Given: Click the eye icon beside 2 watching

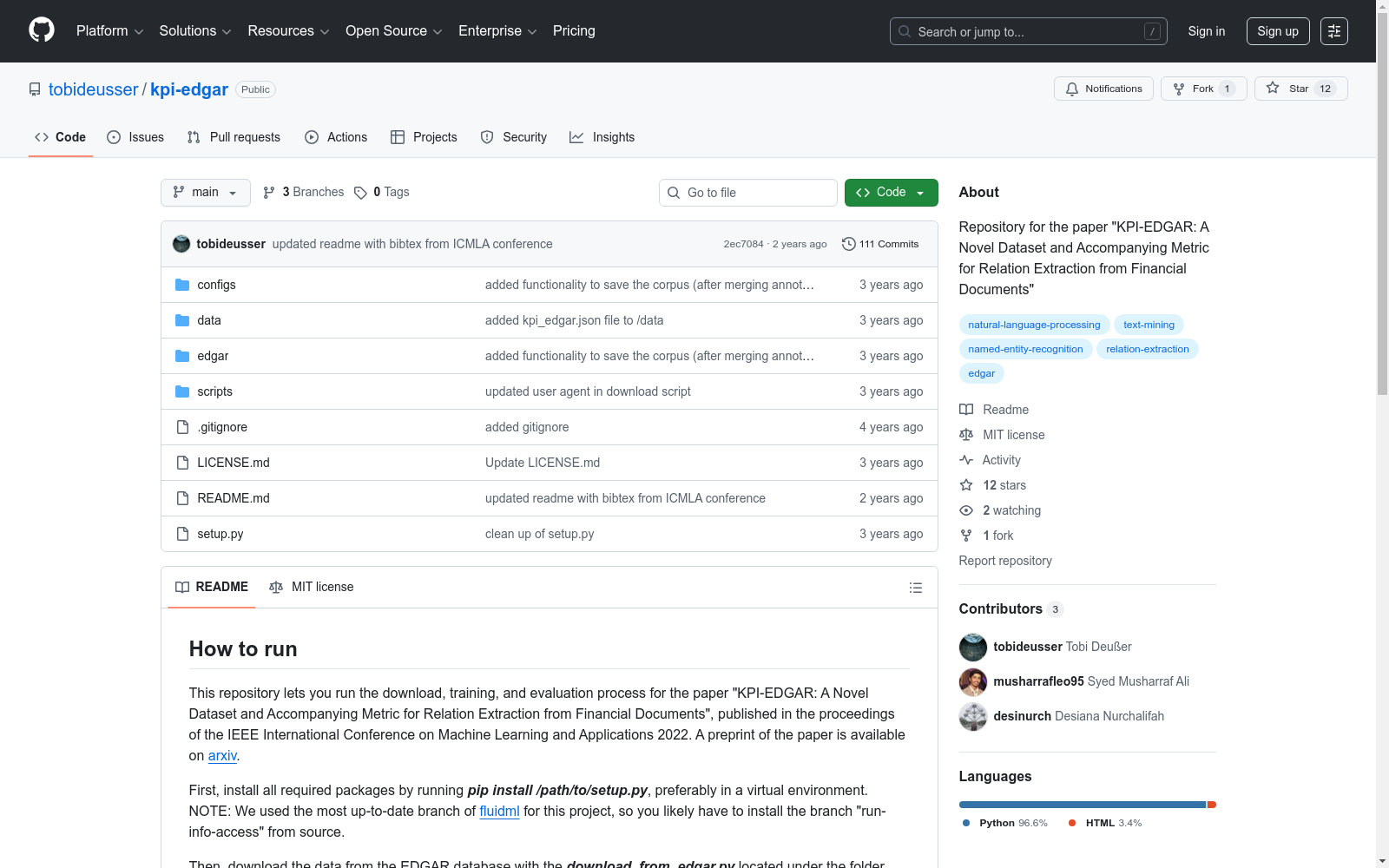Looking at the screenshot, I should tap(966, 510).
